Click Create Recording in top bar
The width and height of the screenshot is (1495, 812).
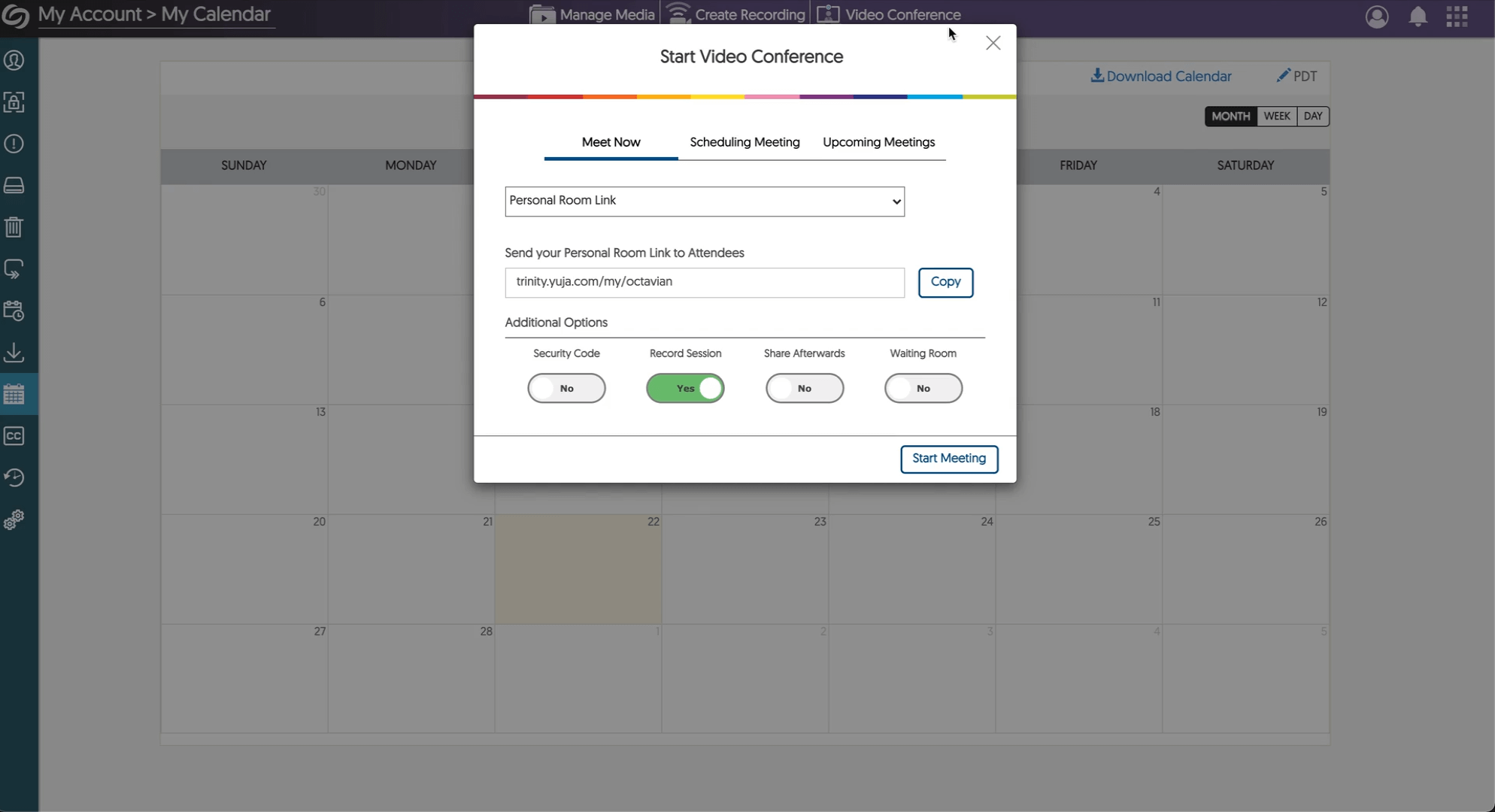click(736, 14)
